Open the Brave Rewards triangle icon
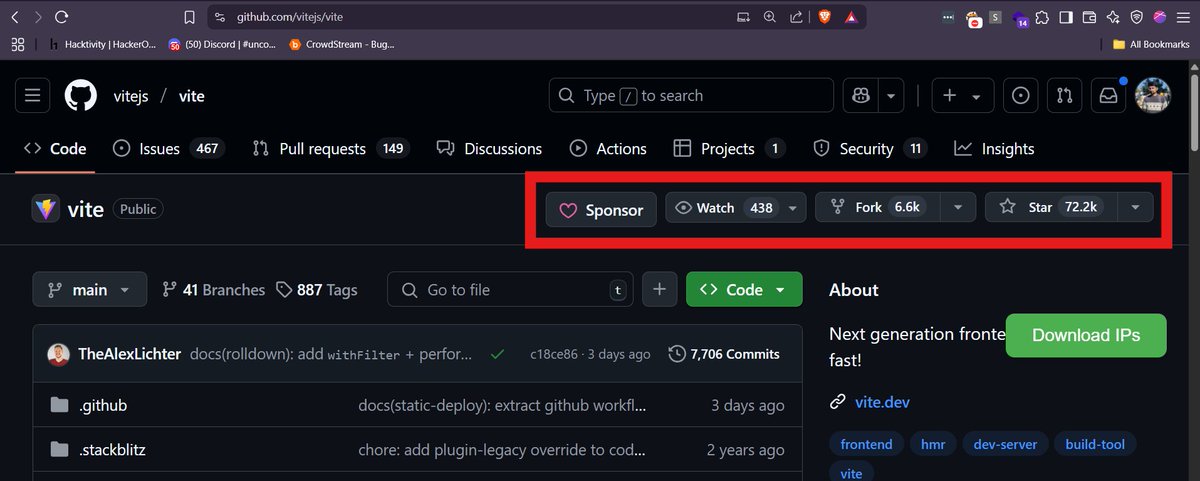 (850, 17)
